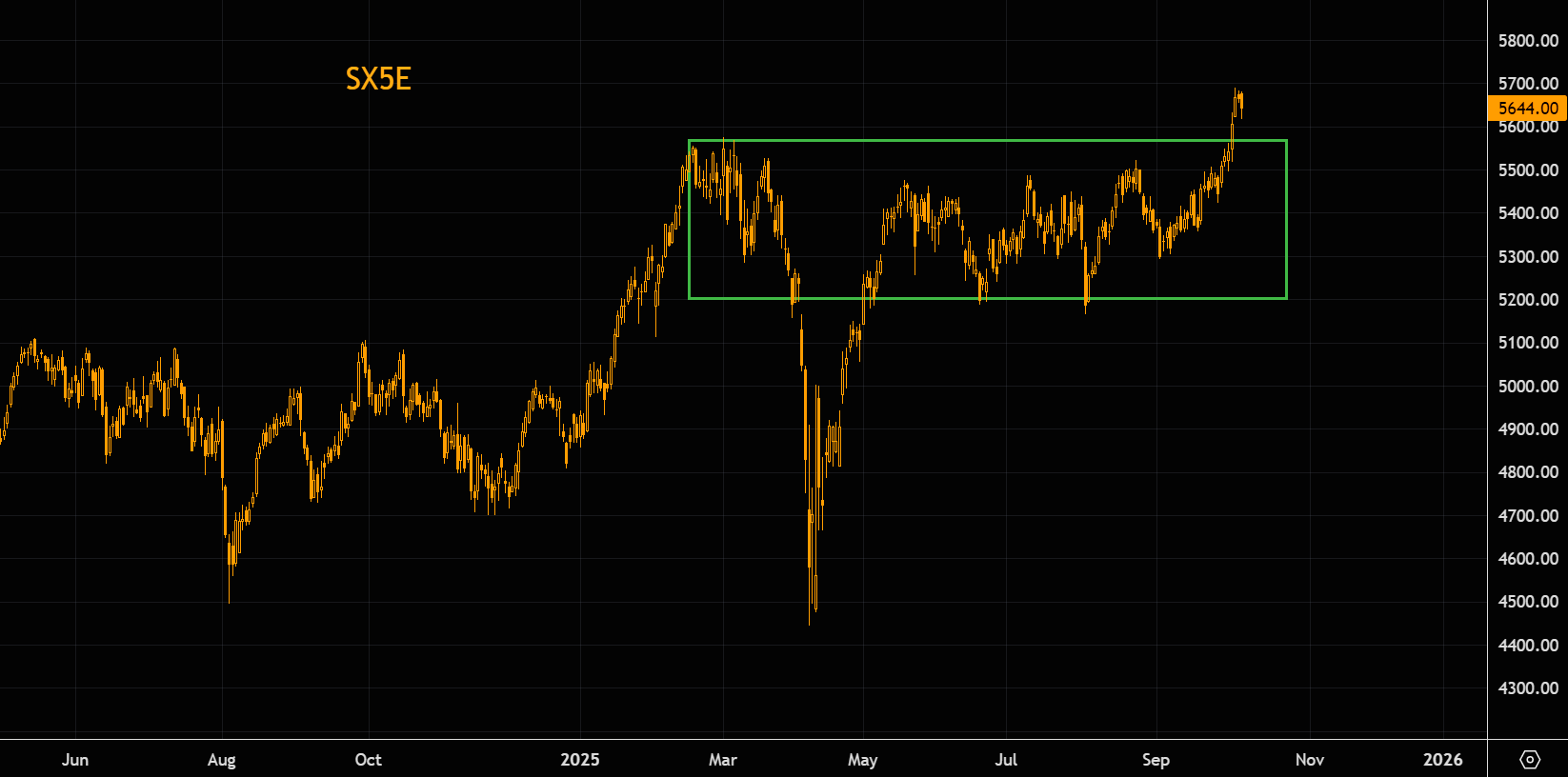This screenshot has height=777, width=1568.
Task: Select the Jul marker on time axis
Action: pos(1006,760)
